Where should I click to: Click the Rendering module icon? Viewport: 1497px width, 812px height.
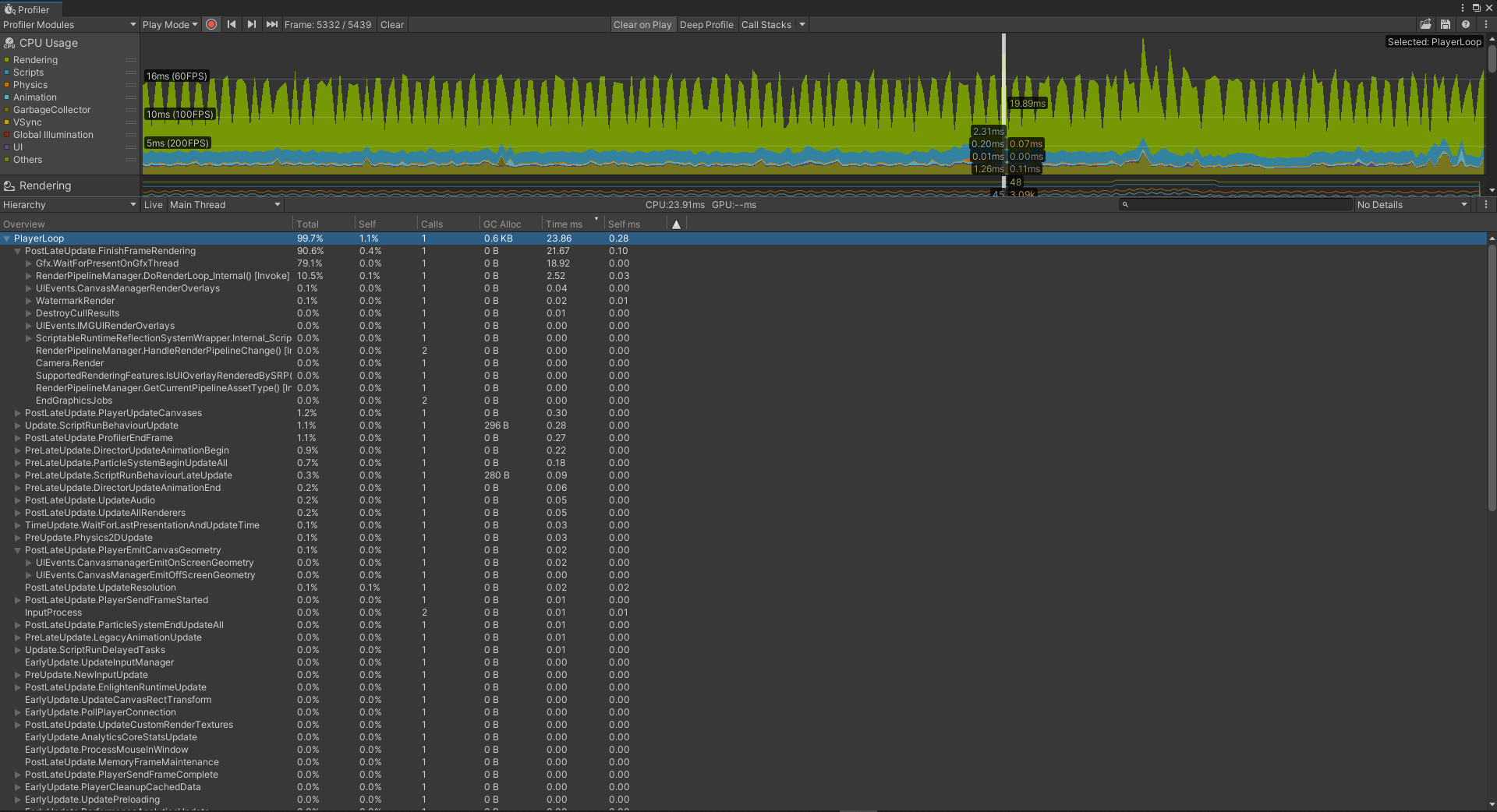tap(9, 185)
